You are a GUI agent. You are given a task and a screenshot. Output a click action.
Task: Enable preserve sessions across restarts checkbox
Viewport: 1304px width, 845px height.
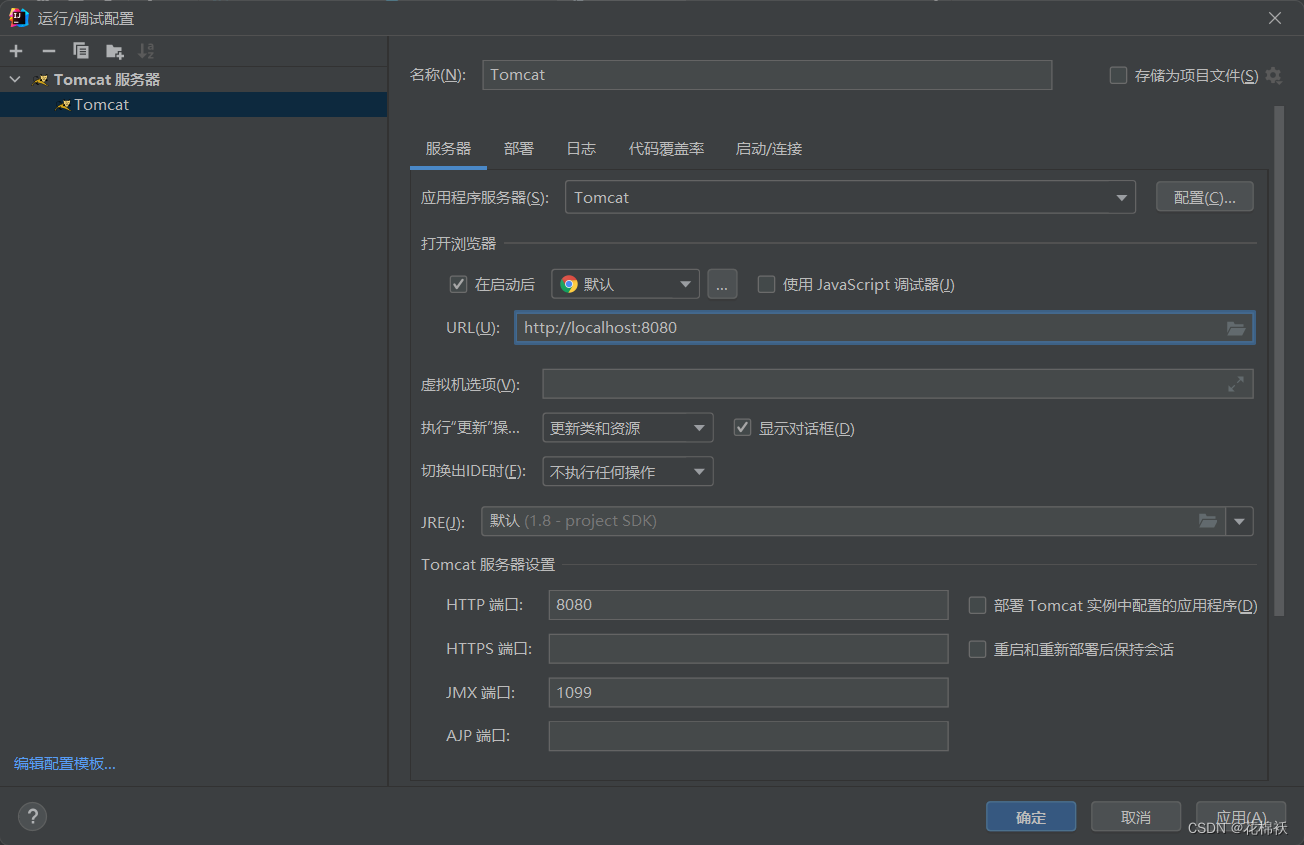pos(978,649)
